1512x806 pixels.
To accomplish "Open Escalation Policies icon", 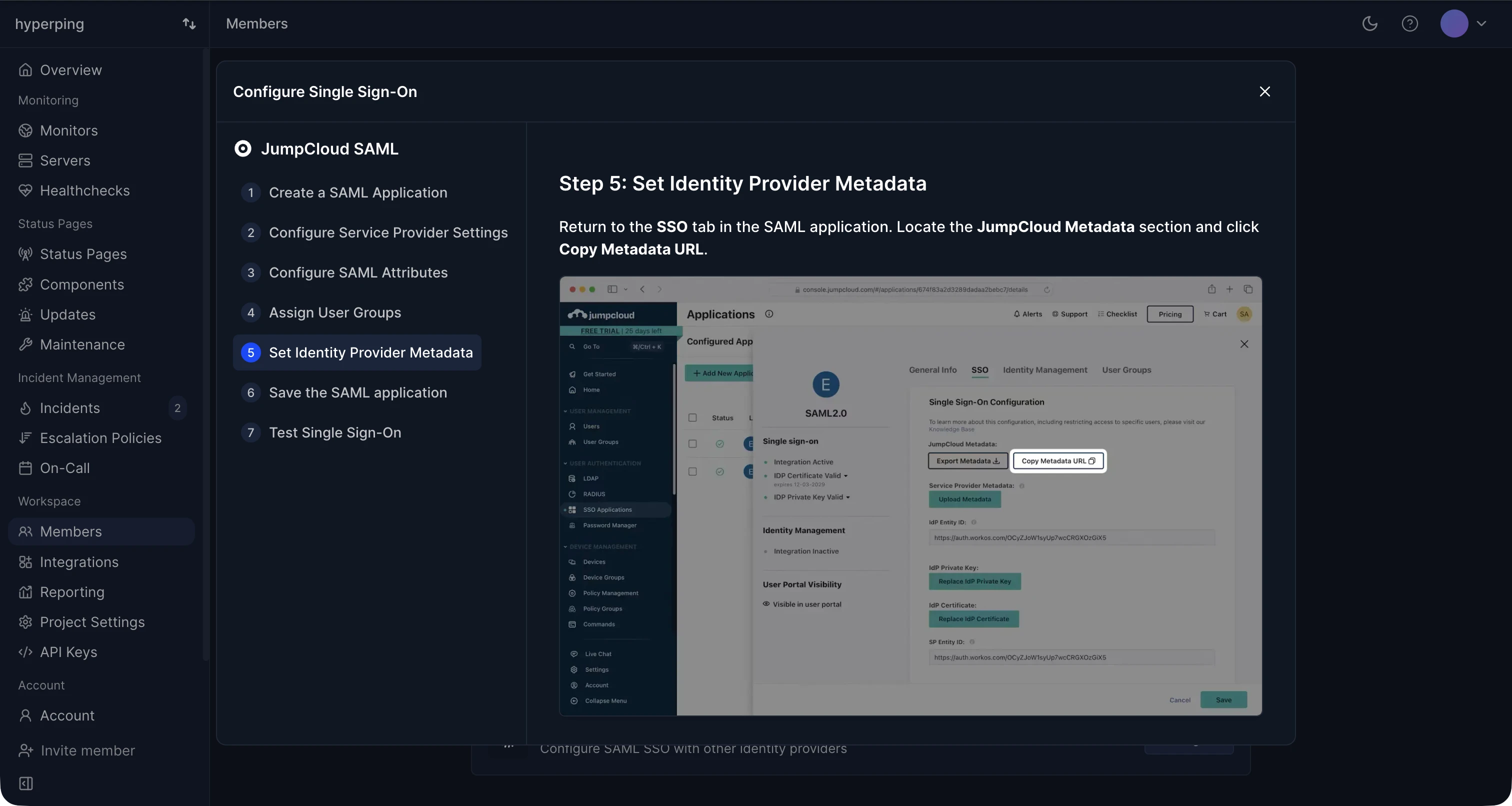I will click(x=25, y=437).
